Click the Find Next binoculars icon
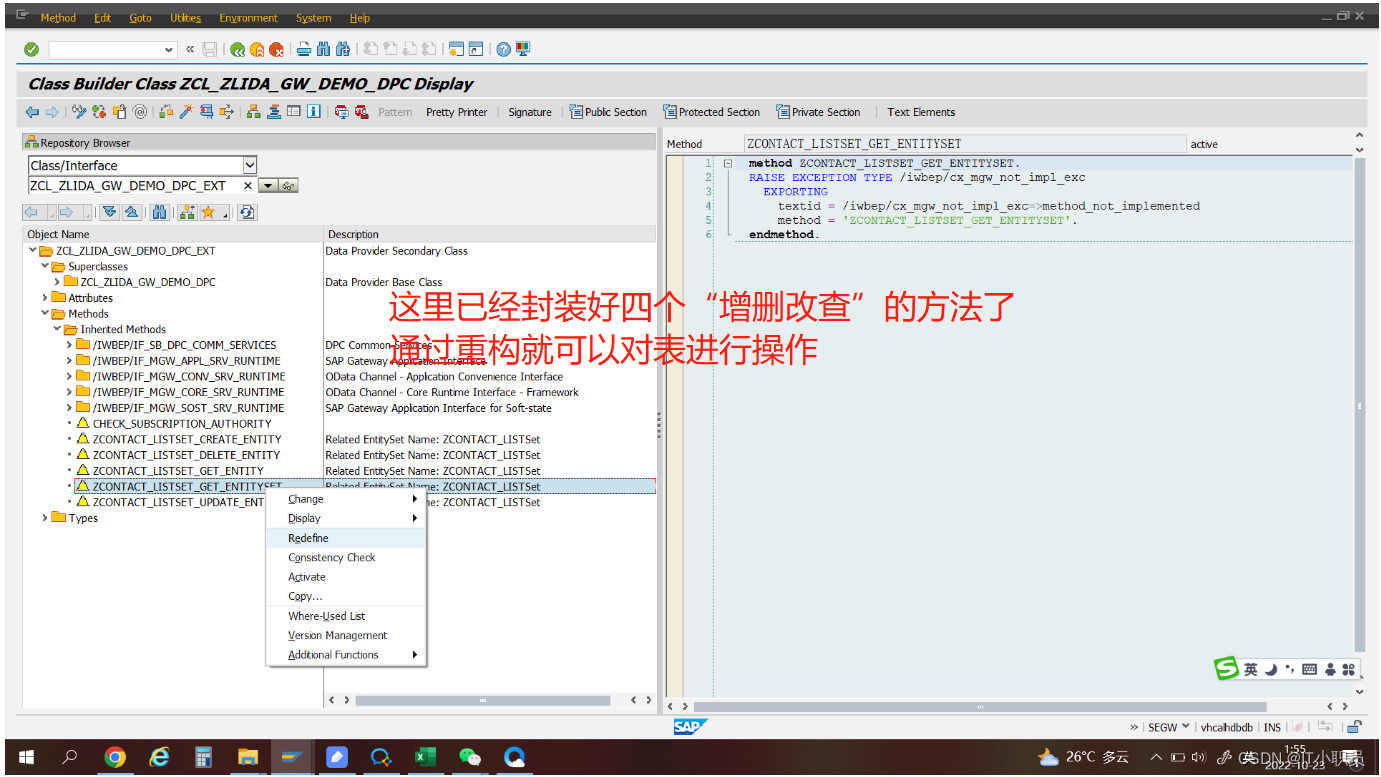The width and height of the screenshot is (1381, 777). click(343, 49)
